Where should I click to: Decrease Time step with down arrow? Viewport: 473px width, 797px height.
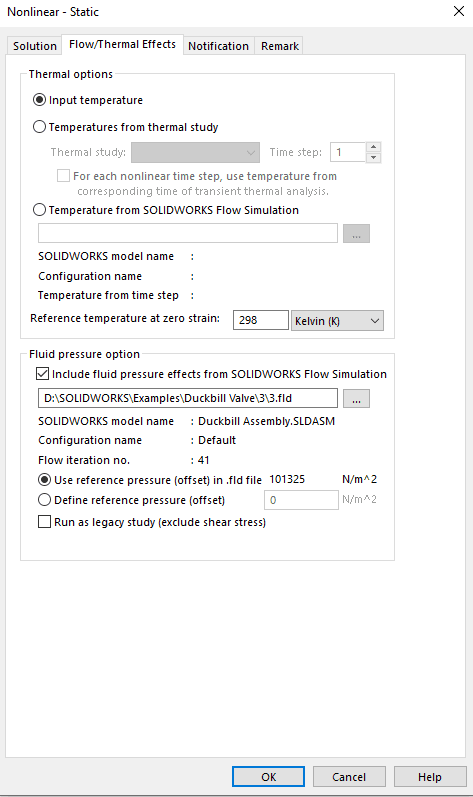(x=373, y=158)
